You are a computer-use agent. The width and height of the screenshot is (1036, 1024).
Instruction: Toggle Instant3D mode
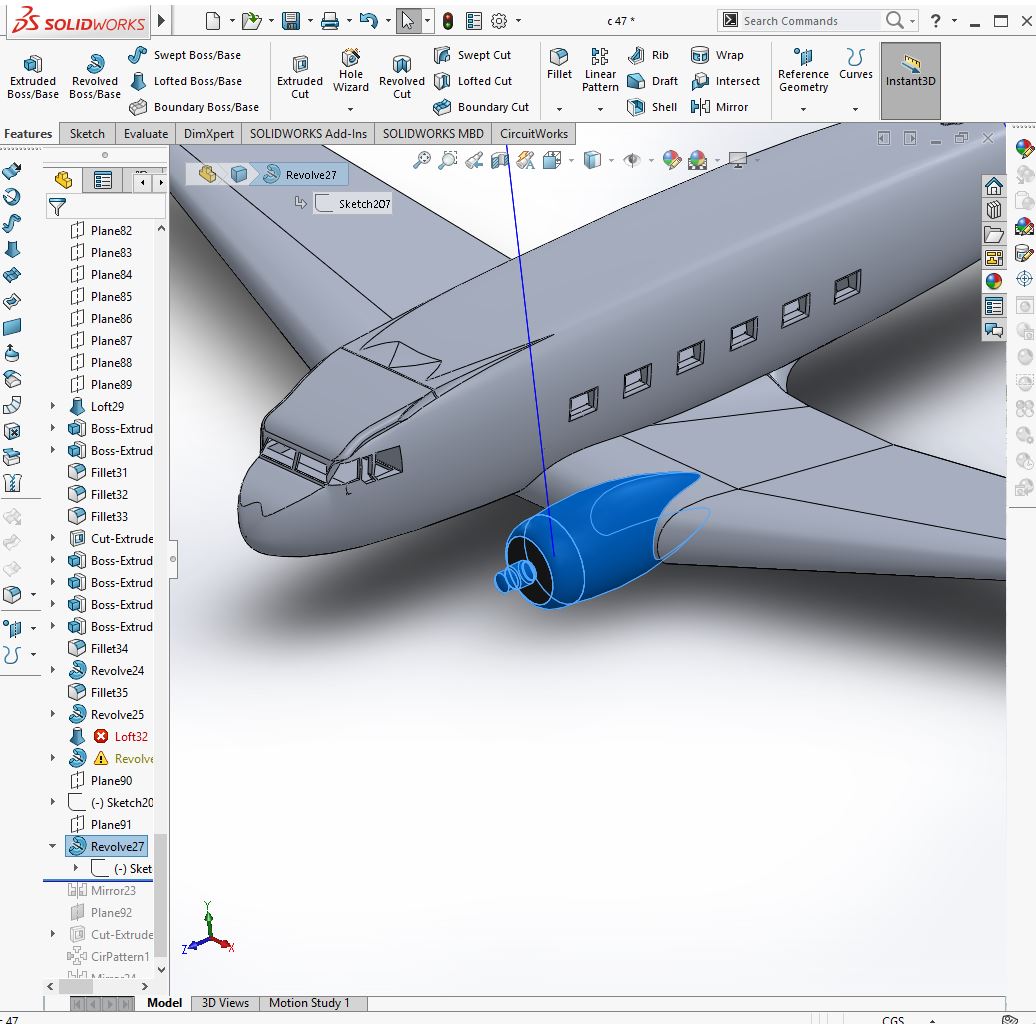tap(910, 81)
